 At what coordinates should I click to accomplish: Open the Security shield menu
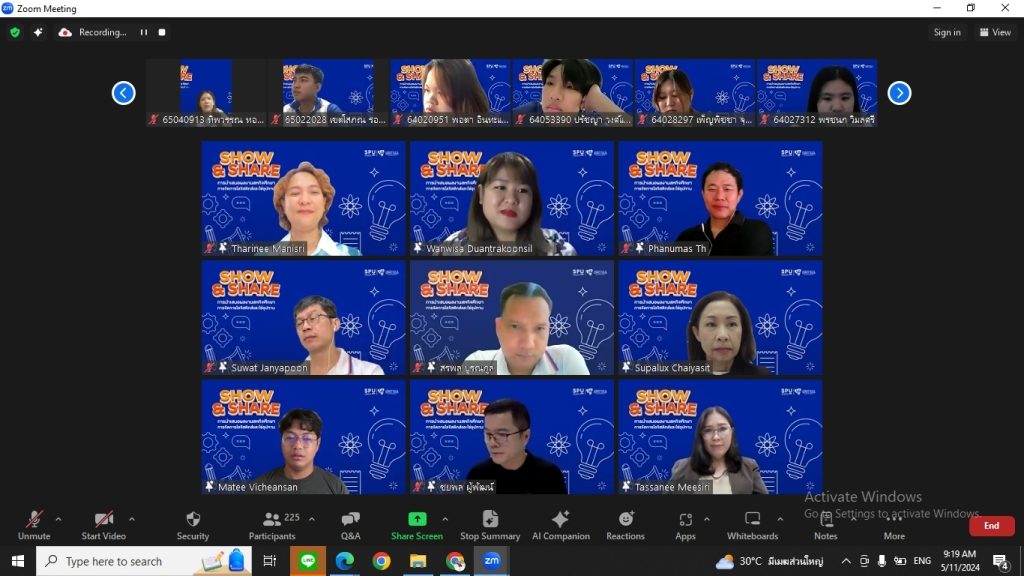(193, 526)
